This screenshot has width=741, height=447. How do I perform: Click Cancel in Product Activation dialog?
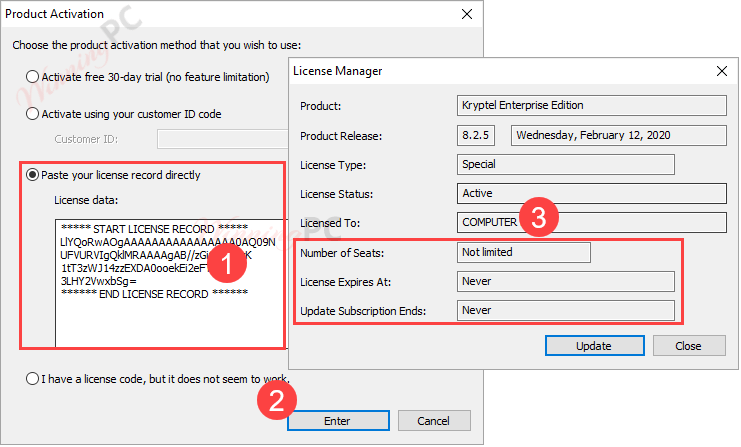pyautogui.click(x=434, y=421)
